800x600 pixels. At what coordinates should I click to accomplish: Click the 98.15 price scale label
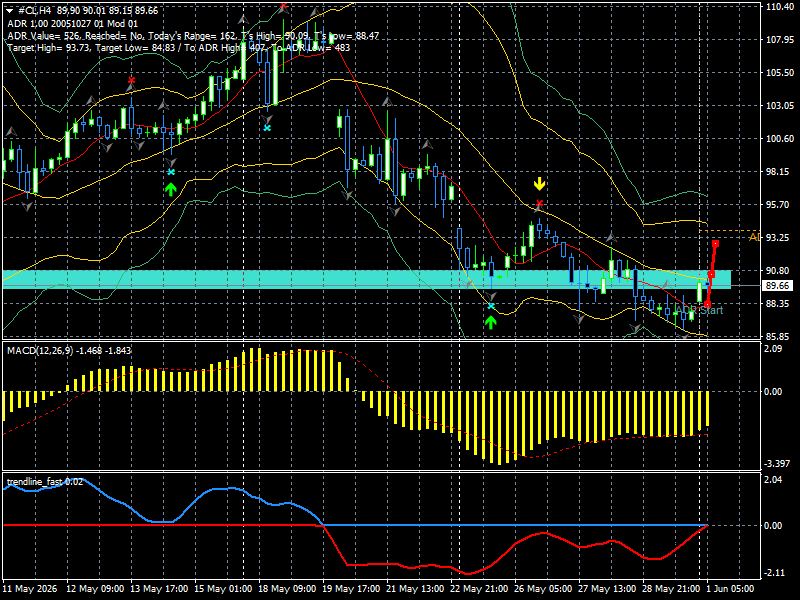780,172
